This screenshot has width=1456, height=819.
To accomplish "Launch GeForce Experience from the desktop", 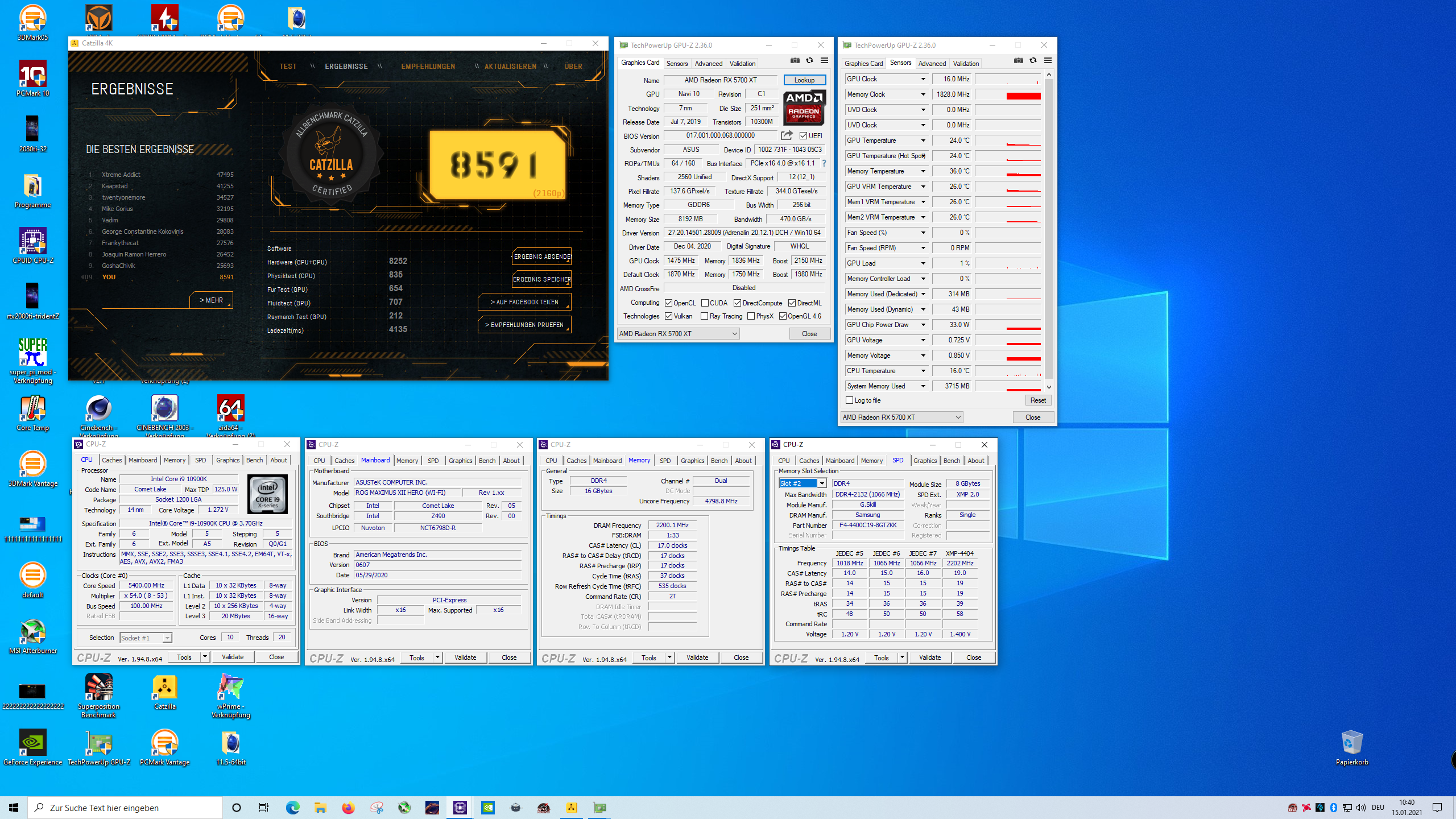I will pyautogui.click(x=32, y=747).
